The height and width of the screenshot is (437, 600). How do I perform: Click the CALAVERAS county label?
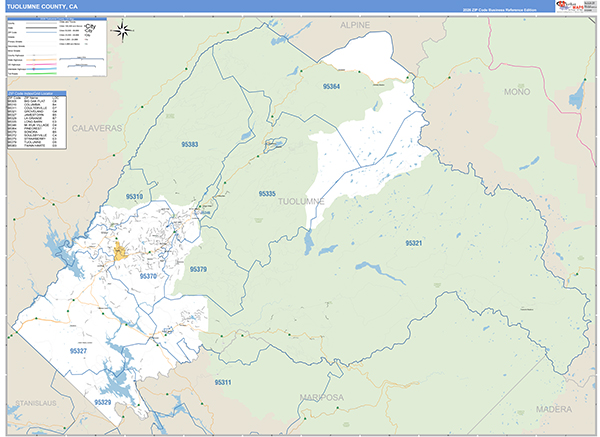pyautogui.click(x=97, y=128)
